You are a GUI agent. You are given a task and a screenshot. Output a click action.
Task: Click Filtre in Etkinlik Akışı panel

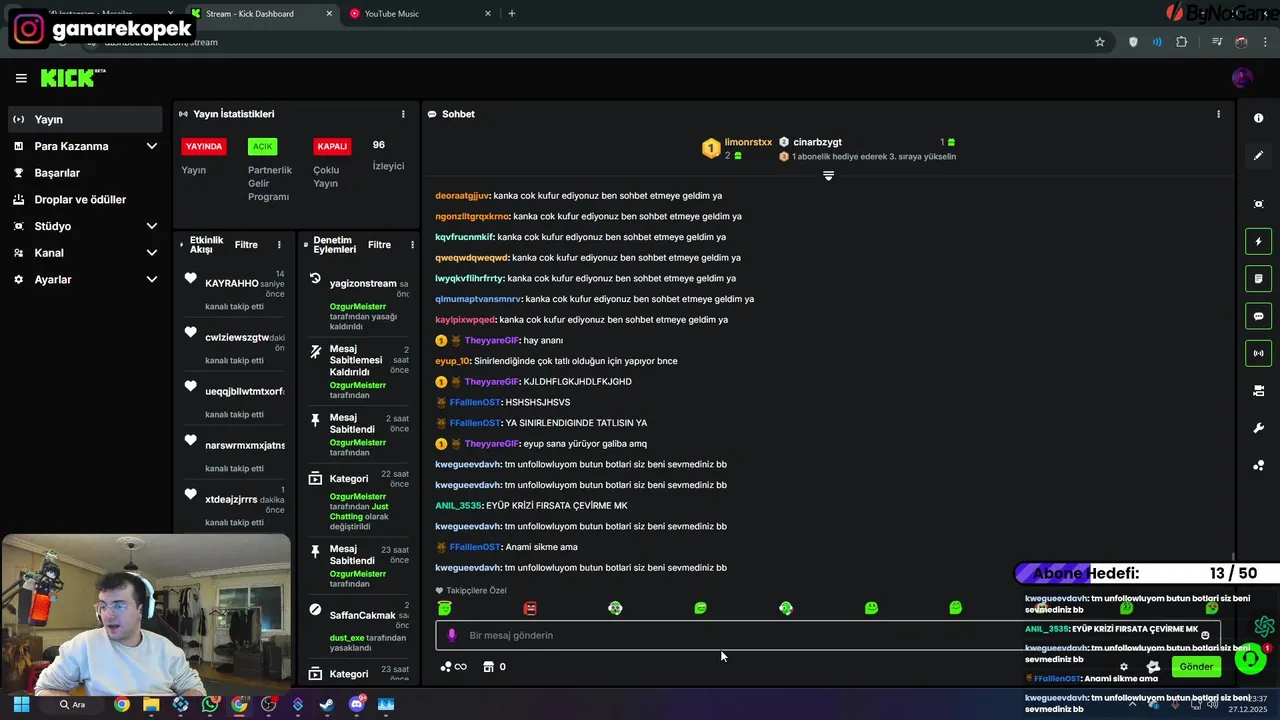click(246, 245)
